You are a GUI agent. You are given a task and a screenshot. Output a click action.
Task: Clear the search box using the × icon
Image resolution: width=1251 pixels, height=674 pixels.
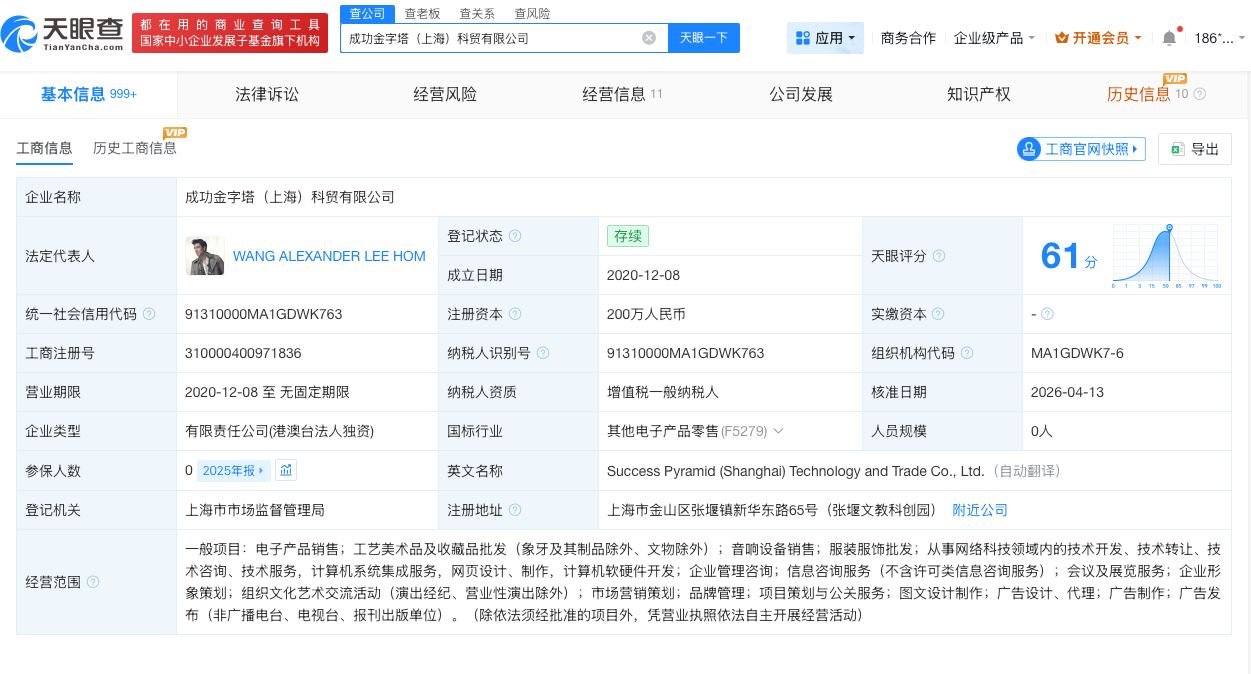point(649,38)
